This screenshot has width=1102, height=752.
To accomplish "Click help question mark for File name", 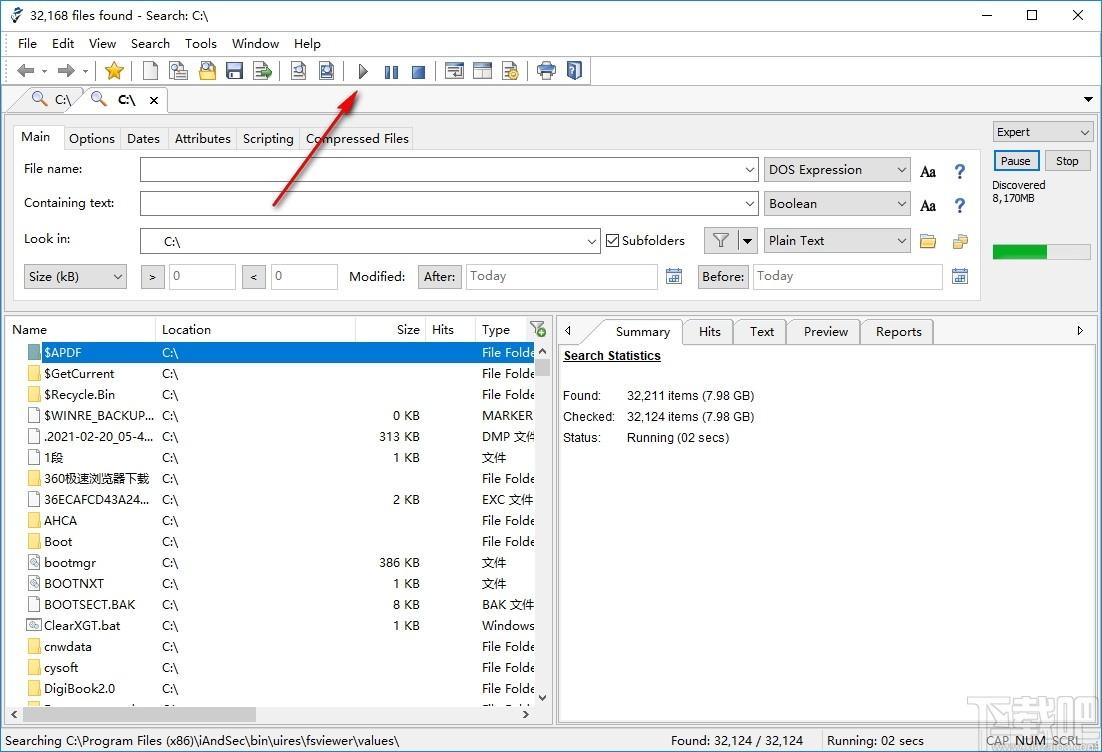I will (959, 171).
